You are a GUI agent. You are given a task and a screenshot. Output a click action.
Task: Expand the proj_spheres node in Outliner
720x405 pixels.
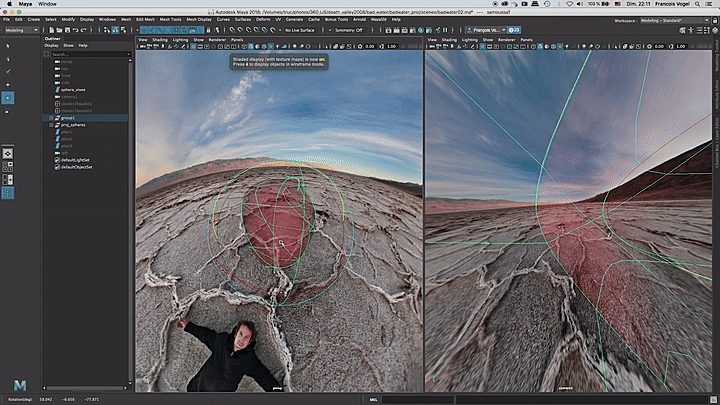coord(52,126)
